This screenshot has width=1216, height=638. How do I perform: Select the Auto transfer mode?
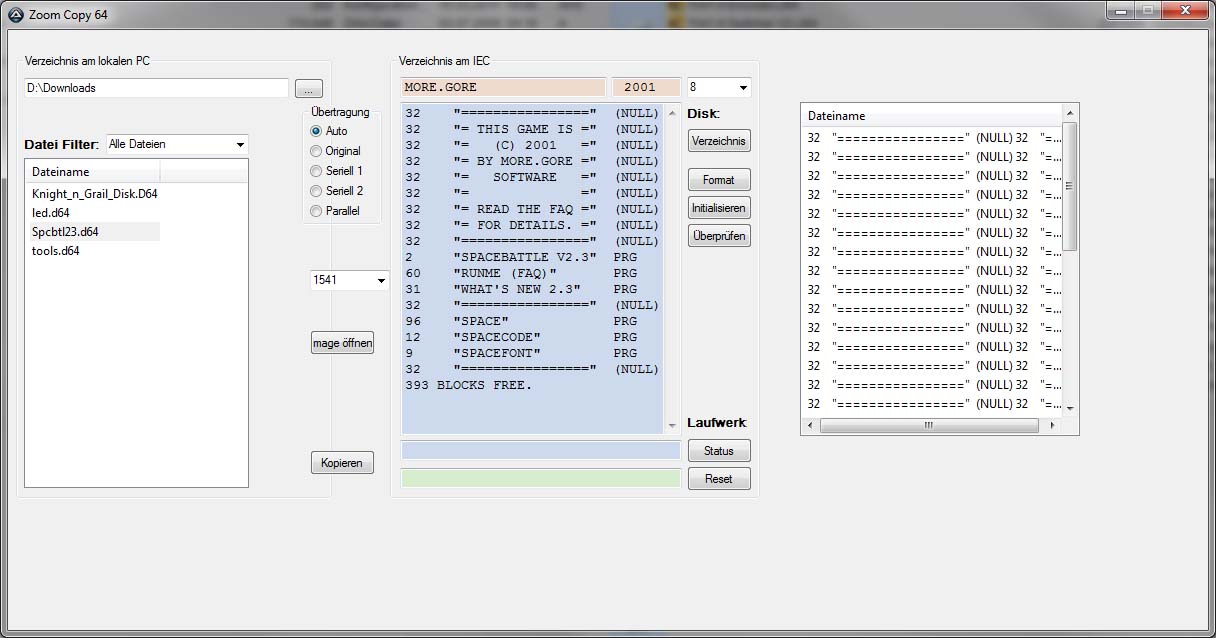pyautogui.click(x=317, y=131)
